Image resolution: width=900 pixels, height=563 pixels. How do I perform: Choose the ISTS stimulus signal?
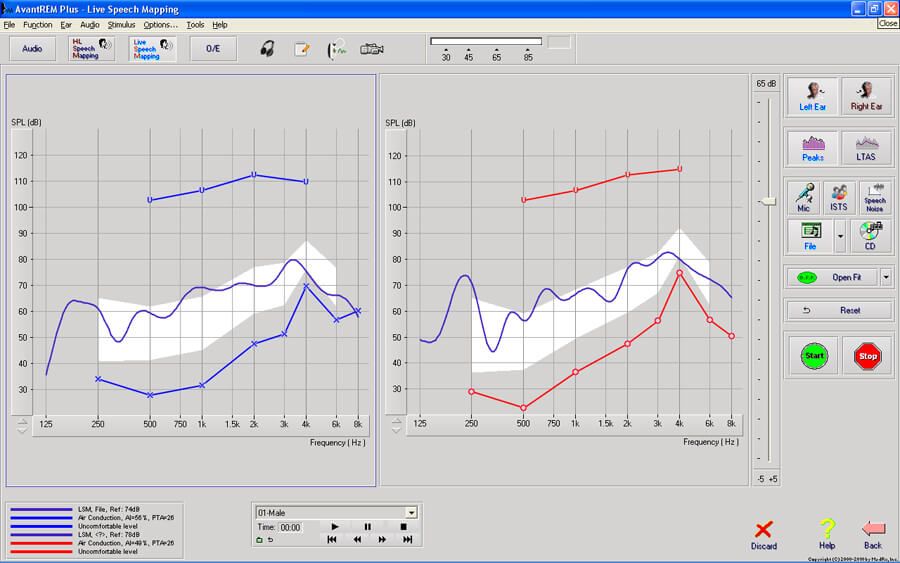[839, 197]
